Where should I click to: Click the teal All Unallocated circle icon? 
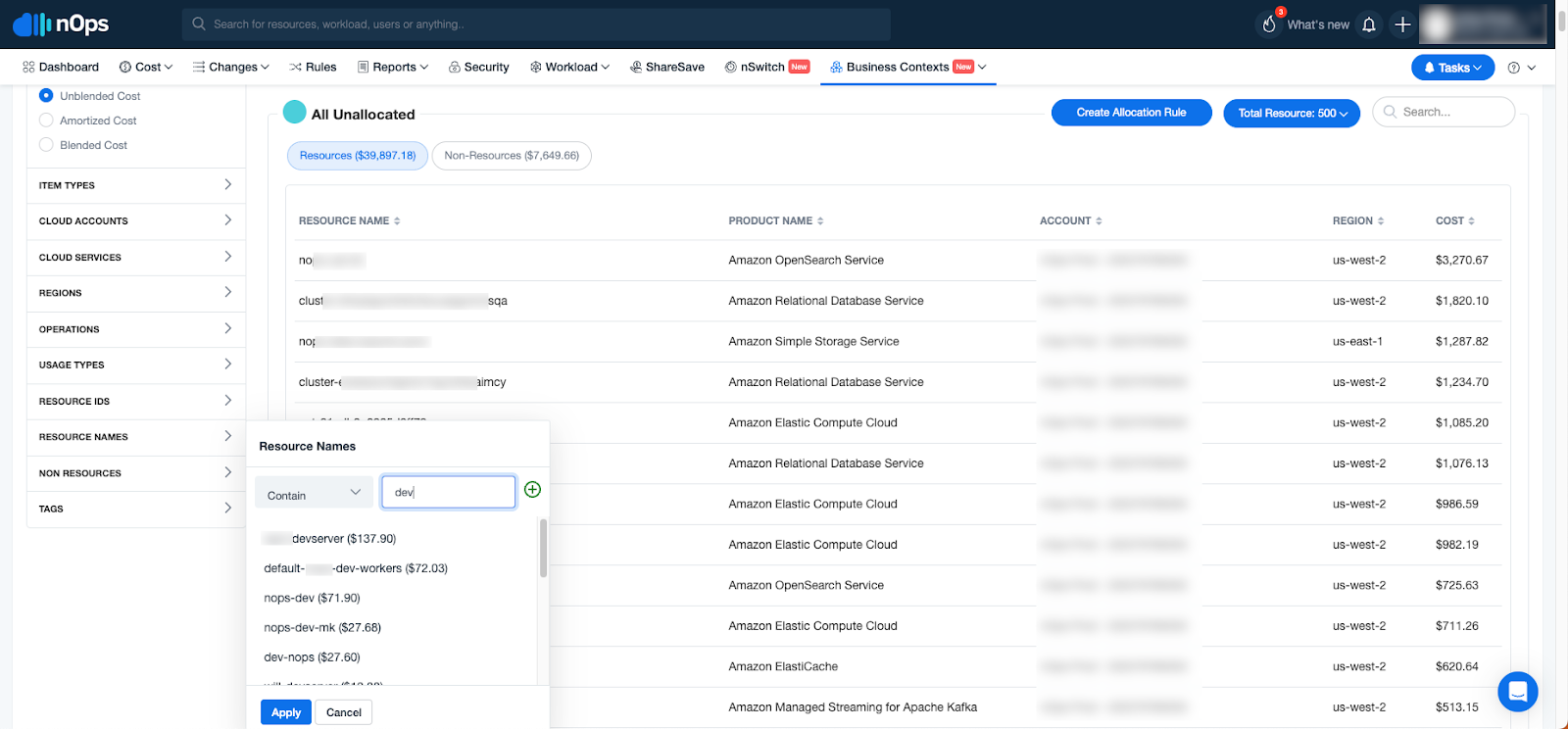pyautogui.click(x=294, y=113)
